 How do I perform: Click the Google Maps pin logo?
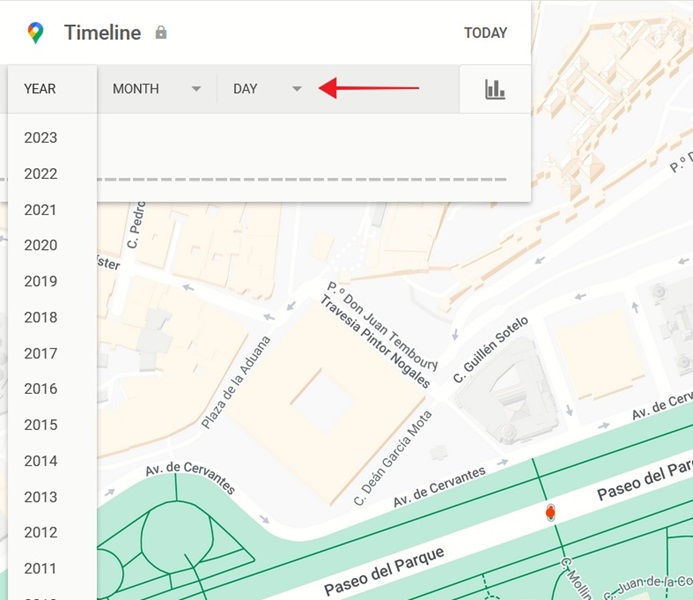[35, 33]
